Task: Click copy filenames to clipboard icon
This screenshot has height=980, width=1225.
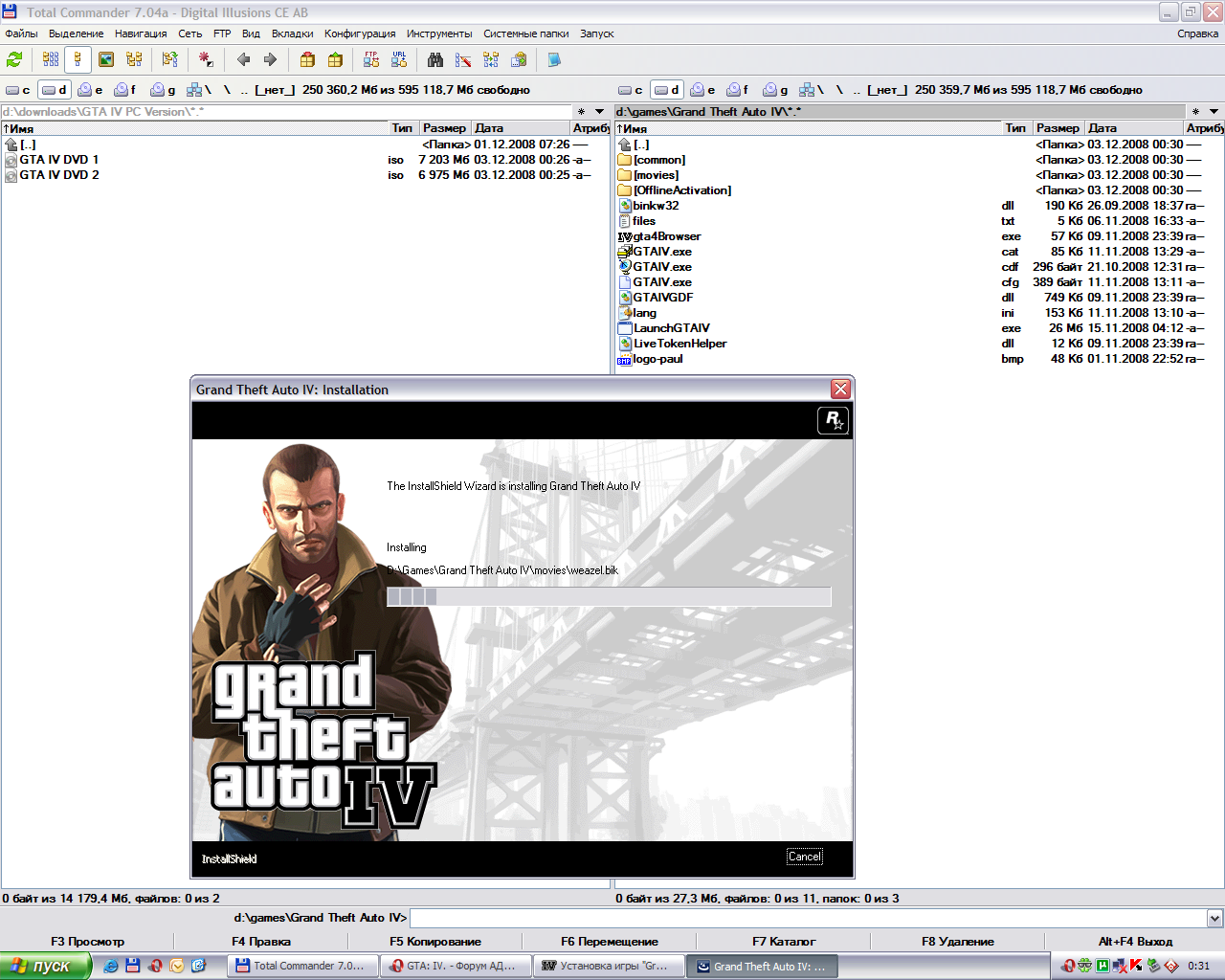Action: tap(519, 59)
